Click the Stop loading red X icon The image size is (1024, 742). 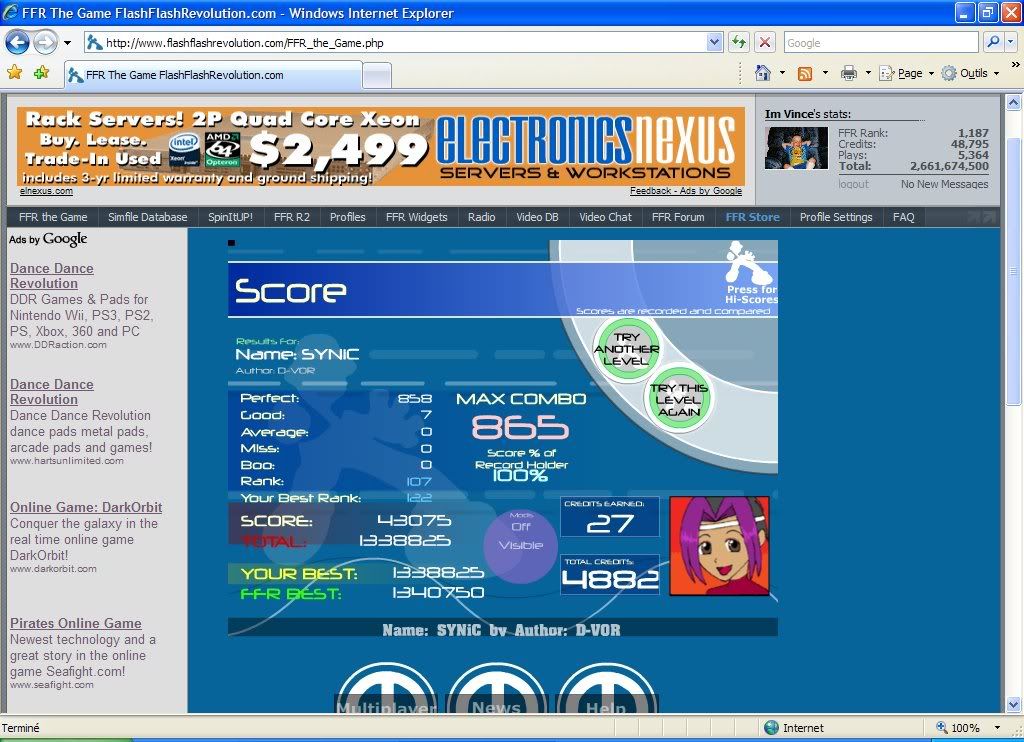pyautogui.click(x=765, y=42)
